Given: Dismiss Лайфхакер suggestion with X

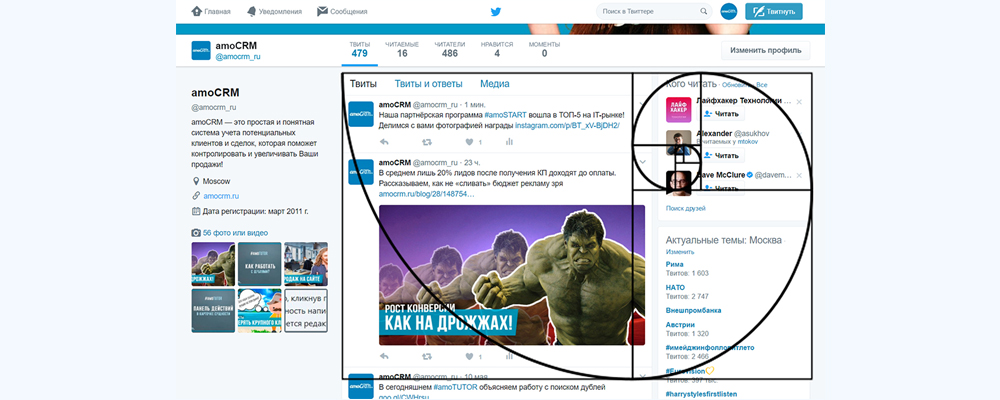Looking at the screenshot, I should point(798,102).
